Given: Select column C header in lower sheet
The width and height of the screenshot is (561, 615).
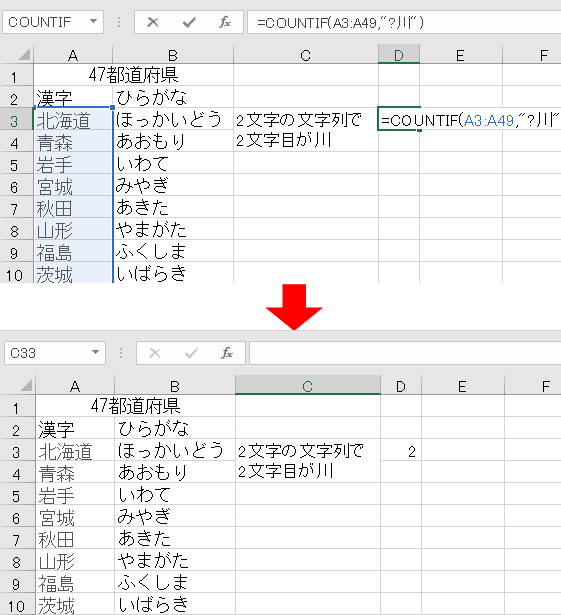Looking at the screenshot, I should (x=308, y=386).
